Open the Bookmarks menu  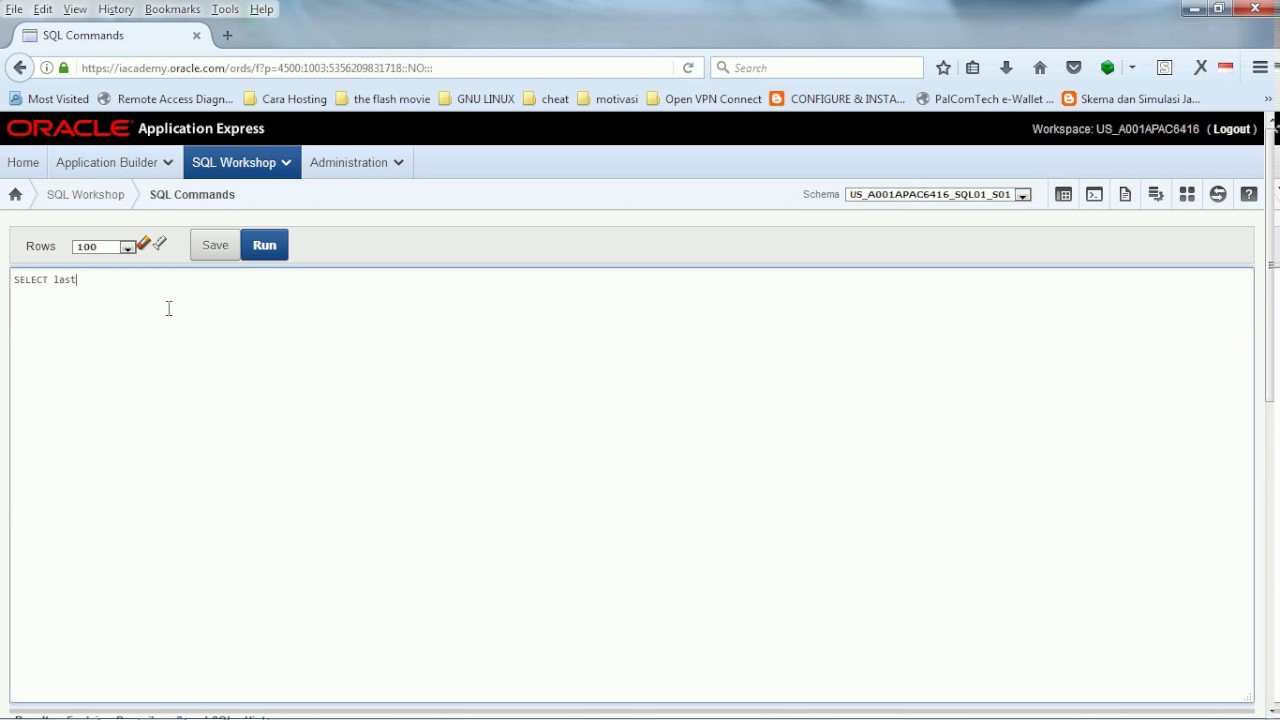coord(172,9)
